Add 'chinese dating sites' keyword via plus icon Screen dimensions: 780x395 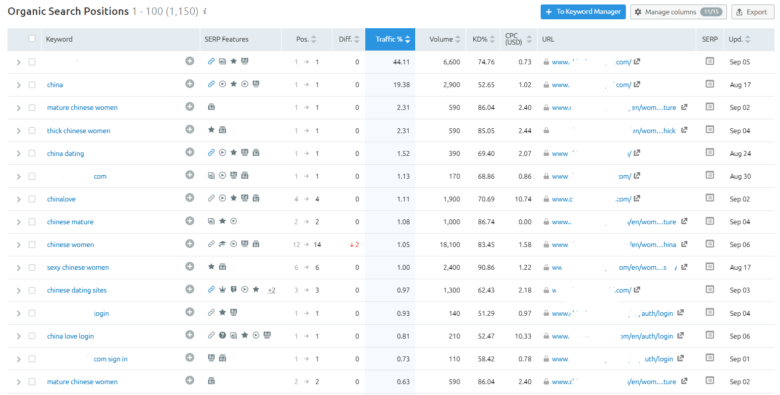(190, 290)
